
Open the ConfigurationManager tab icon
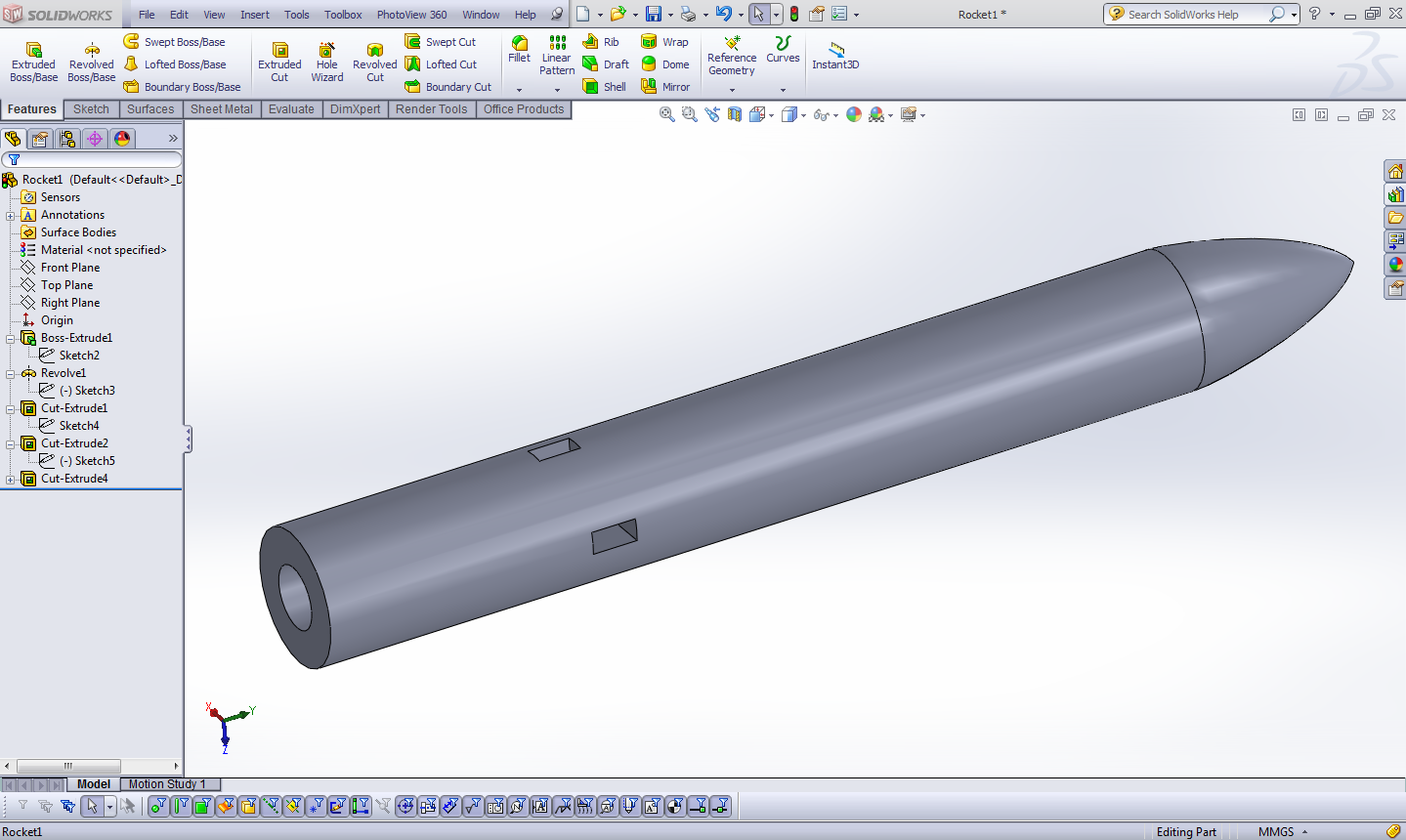[67, 139]
